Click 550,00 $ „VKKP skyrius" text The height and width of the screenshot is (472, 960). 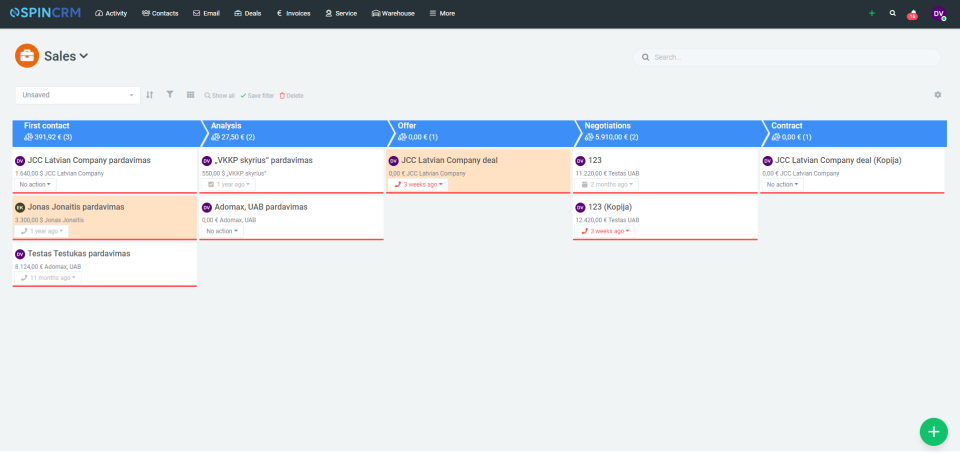[x=234, y=173]
